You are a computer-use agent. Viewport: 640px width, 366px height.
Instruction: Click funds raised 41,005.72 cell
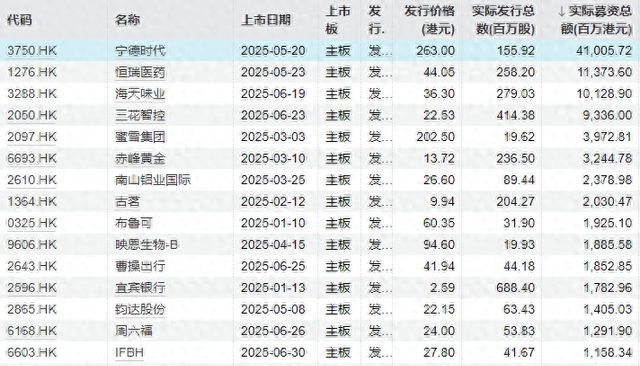pos(604,51)
